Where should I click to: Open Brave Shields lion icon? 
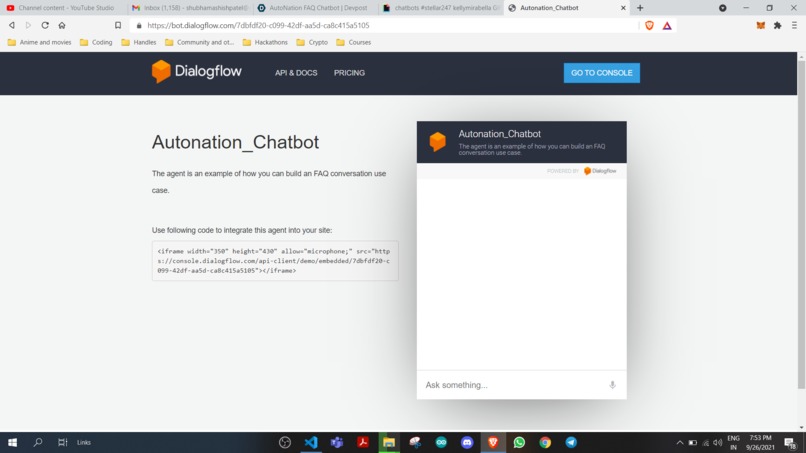(x=649, y=25)
